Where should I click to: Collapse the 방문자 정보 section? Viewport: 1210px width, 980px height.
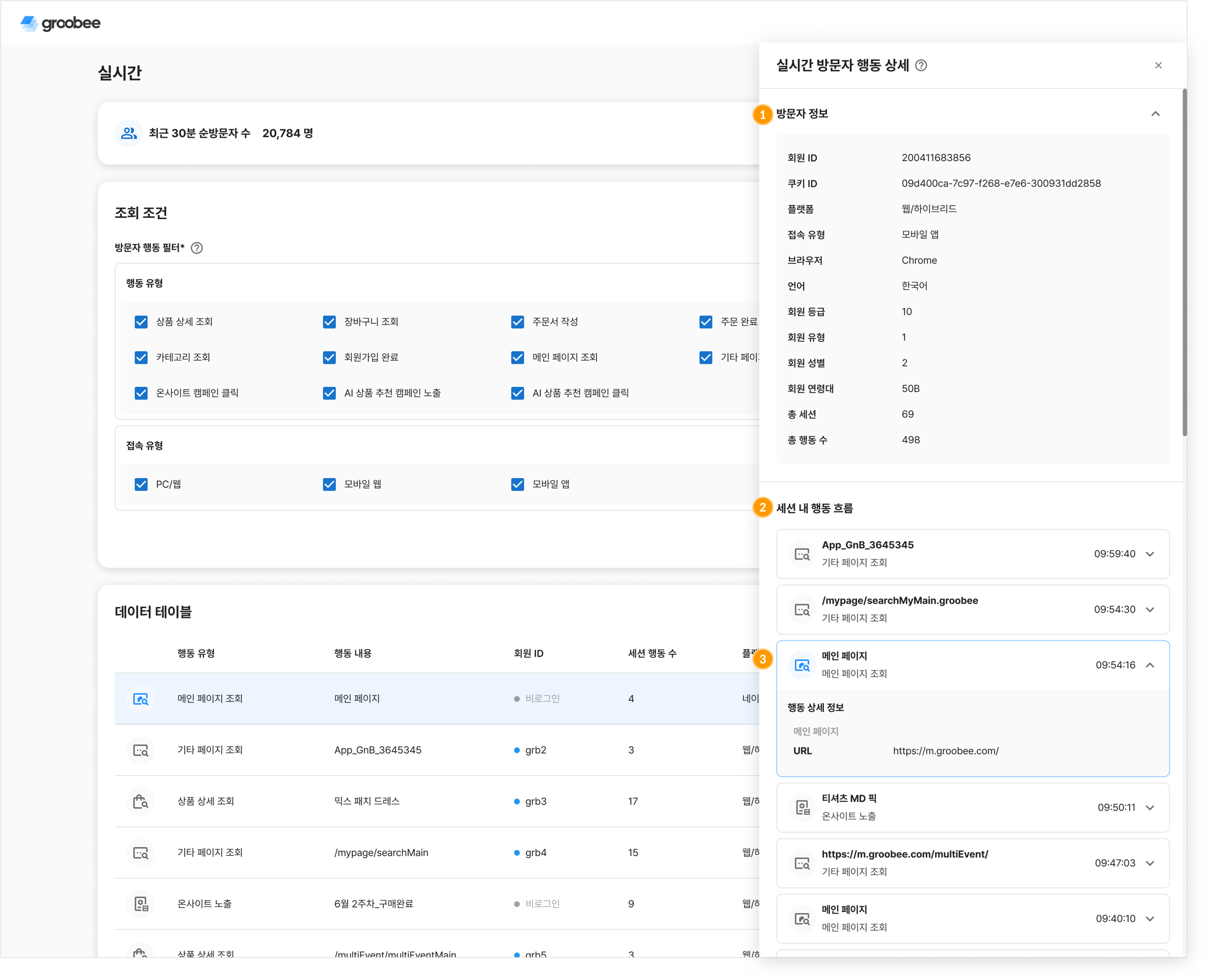point(1155,114)
